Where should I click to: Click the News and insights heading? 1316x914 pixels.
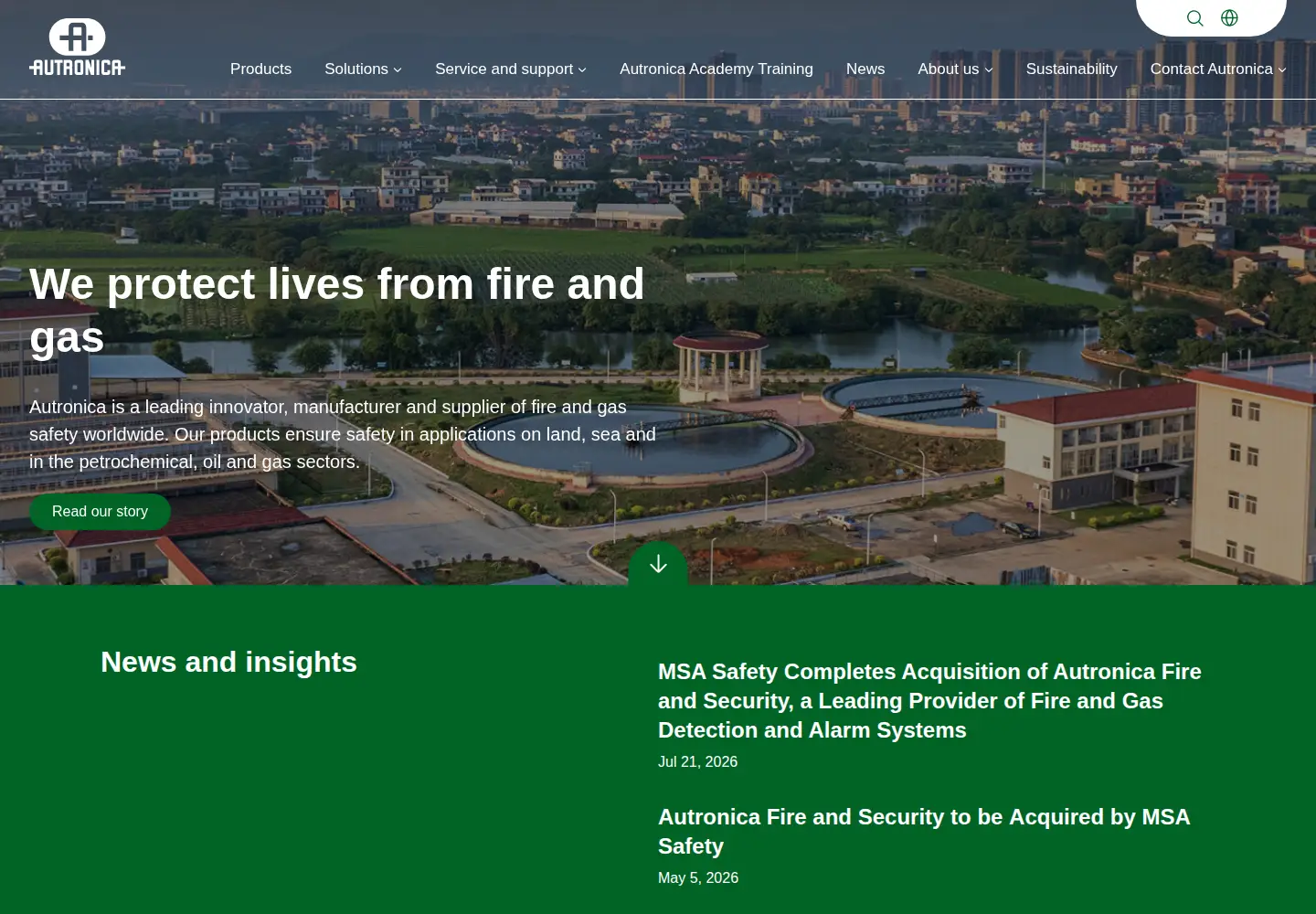(228, 662)
